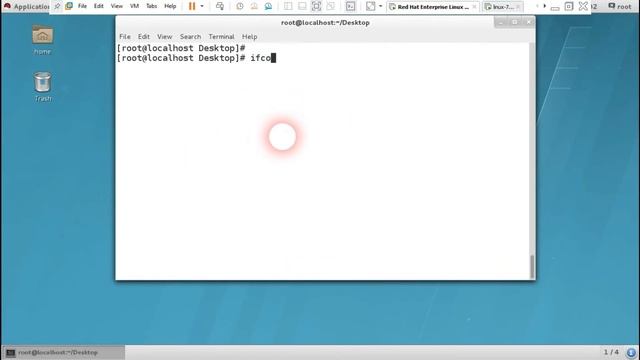Open the home folder desktop icon

tap(42, 40)
